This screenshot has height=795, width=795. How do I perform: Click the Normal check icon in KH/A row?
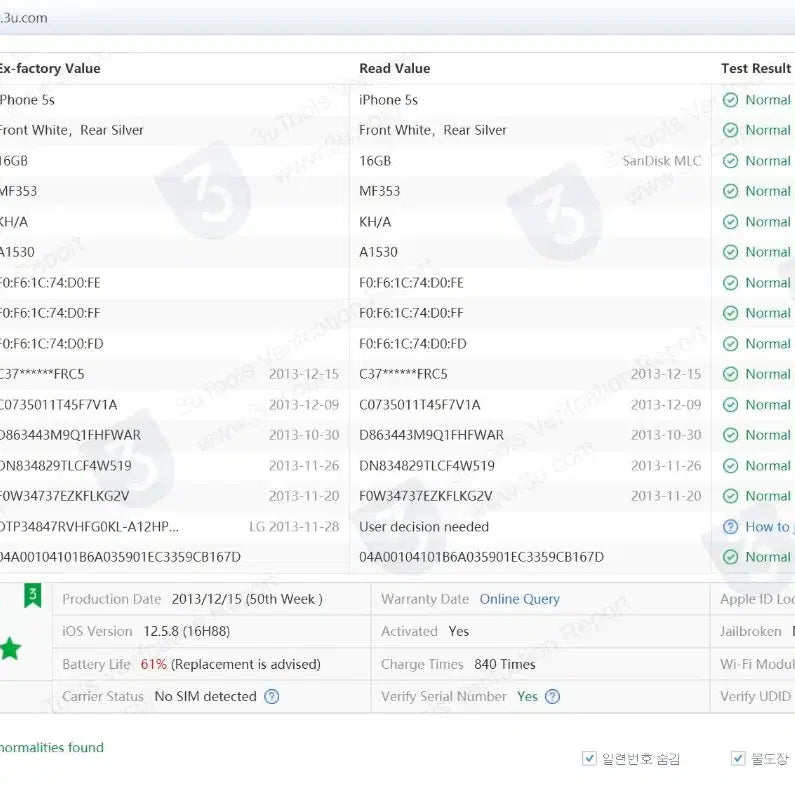(730, 222)
